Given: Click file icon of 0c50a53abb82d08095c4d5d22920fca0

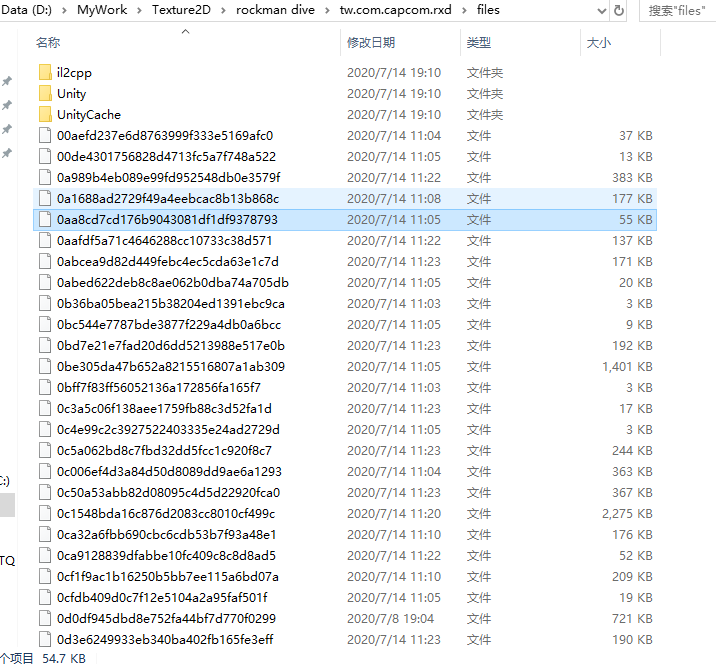Looking at the screenshot, I should [x=45, y=492].
